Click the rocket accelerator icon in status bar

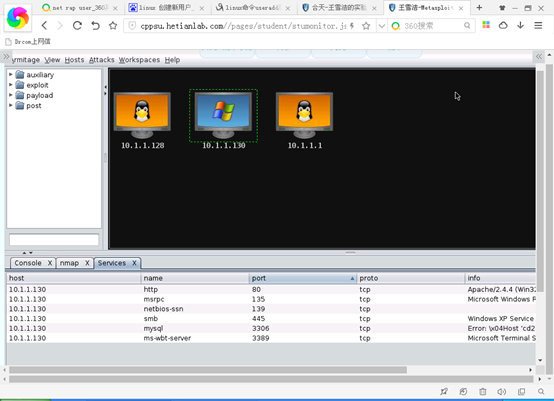coord(444,391)
